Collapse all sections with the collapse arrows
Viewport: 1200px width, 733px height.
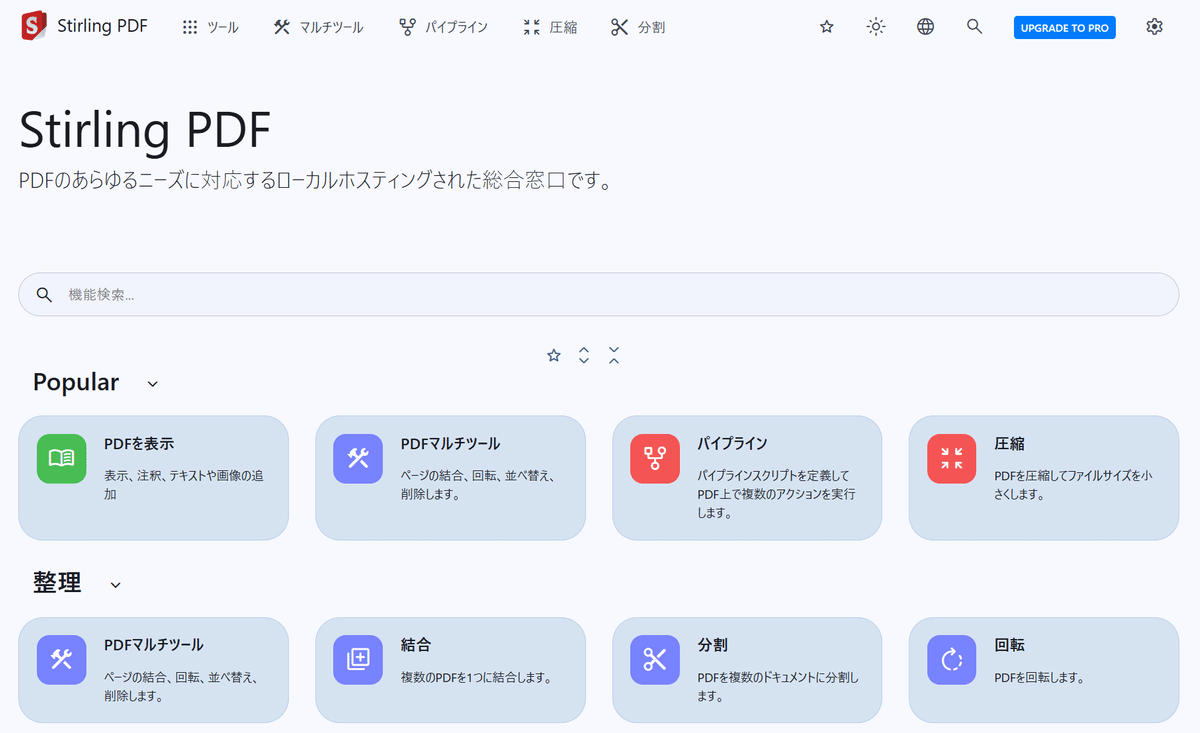[x=614, y=355]
